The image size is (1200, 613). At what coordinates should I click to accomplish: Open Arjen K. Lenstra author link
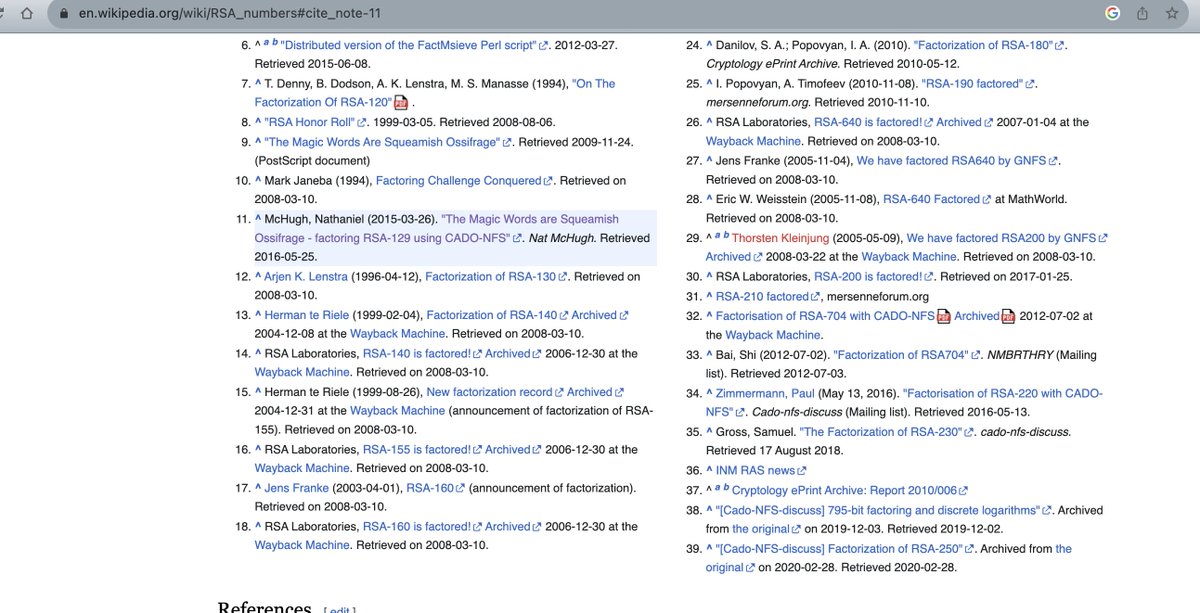click(305, 277)
